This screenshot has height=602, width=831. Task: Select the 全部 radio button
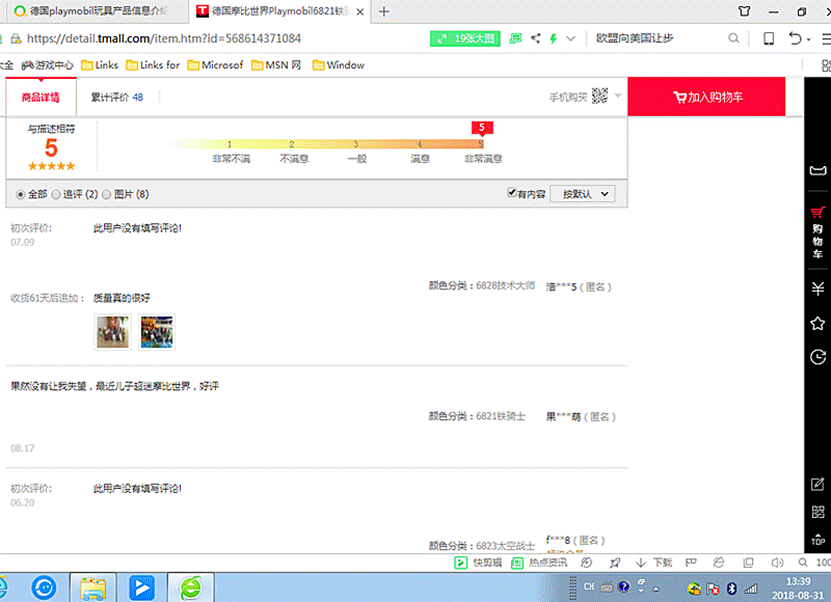(x=21, y=194)
